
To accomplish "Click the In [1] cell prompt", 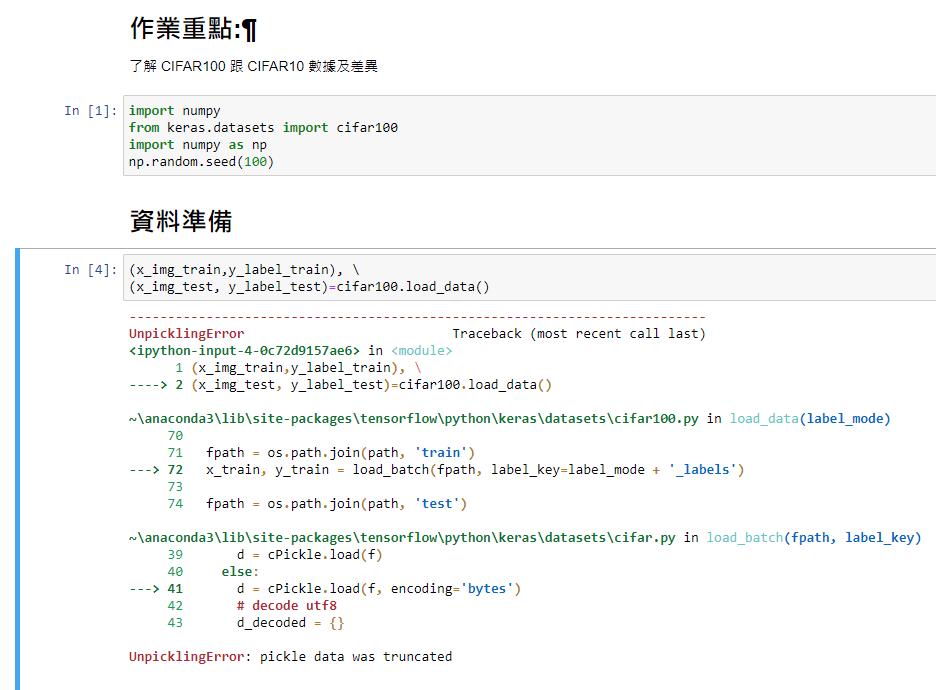I will pos(91,110).
